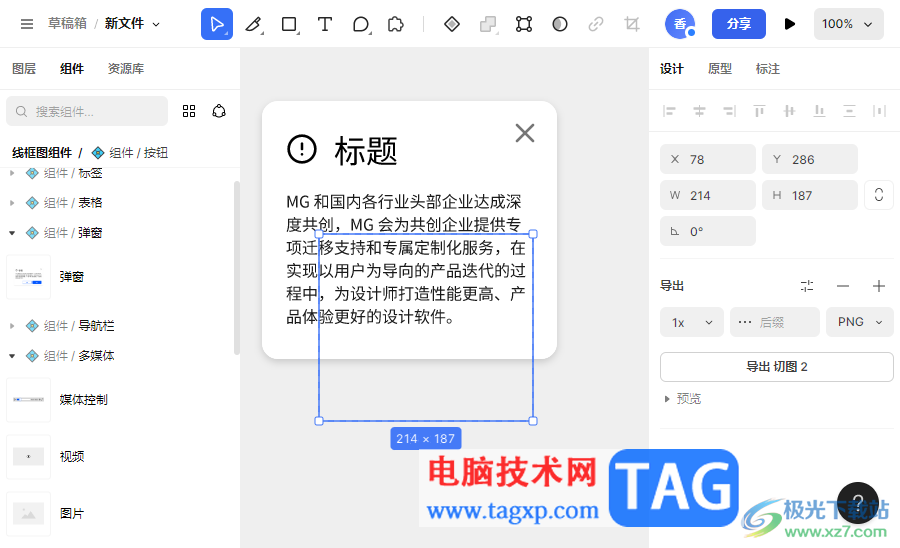The height and width of the screenshot is (548, 900).
Task: Click the align bottom icon
Action: 819,111
